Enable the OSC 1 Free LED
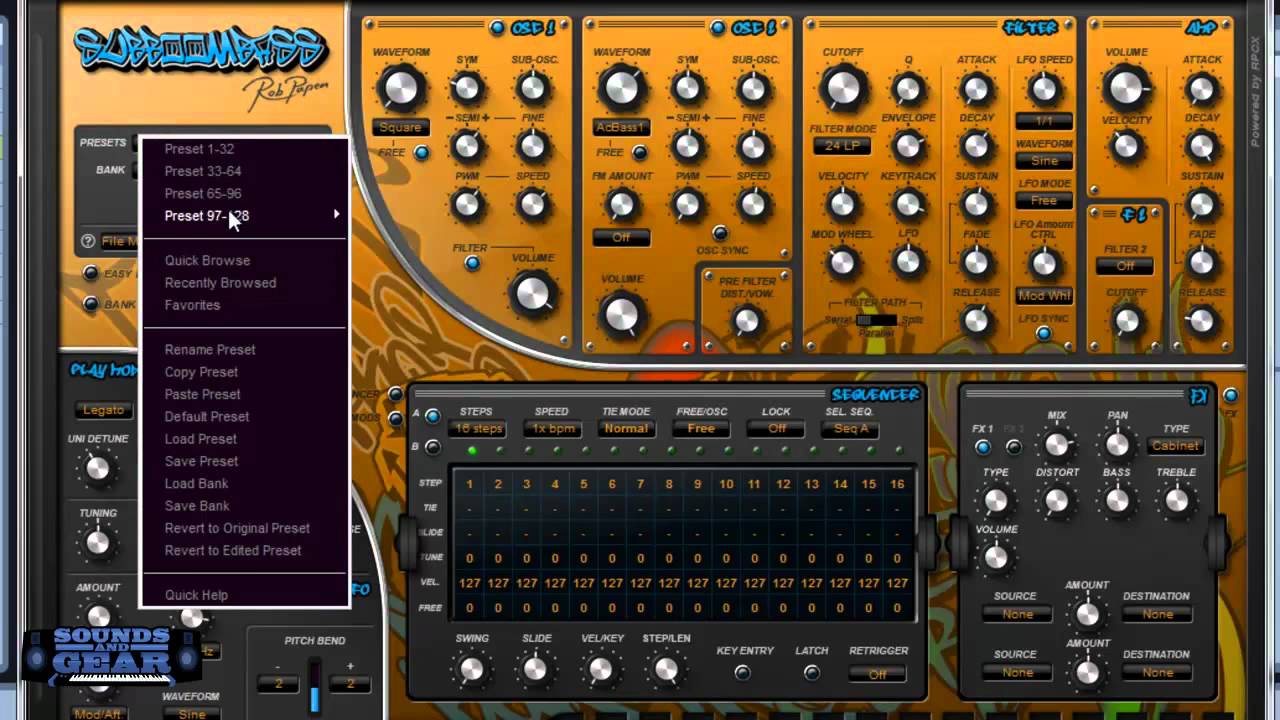Image resolution: width=1280 pixels, height=720 pixels. (421, 153)
